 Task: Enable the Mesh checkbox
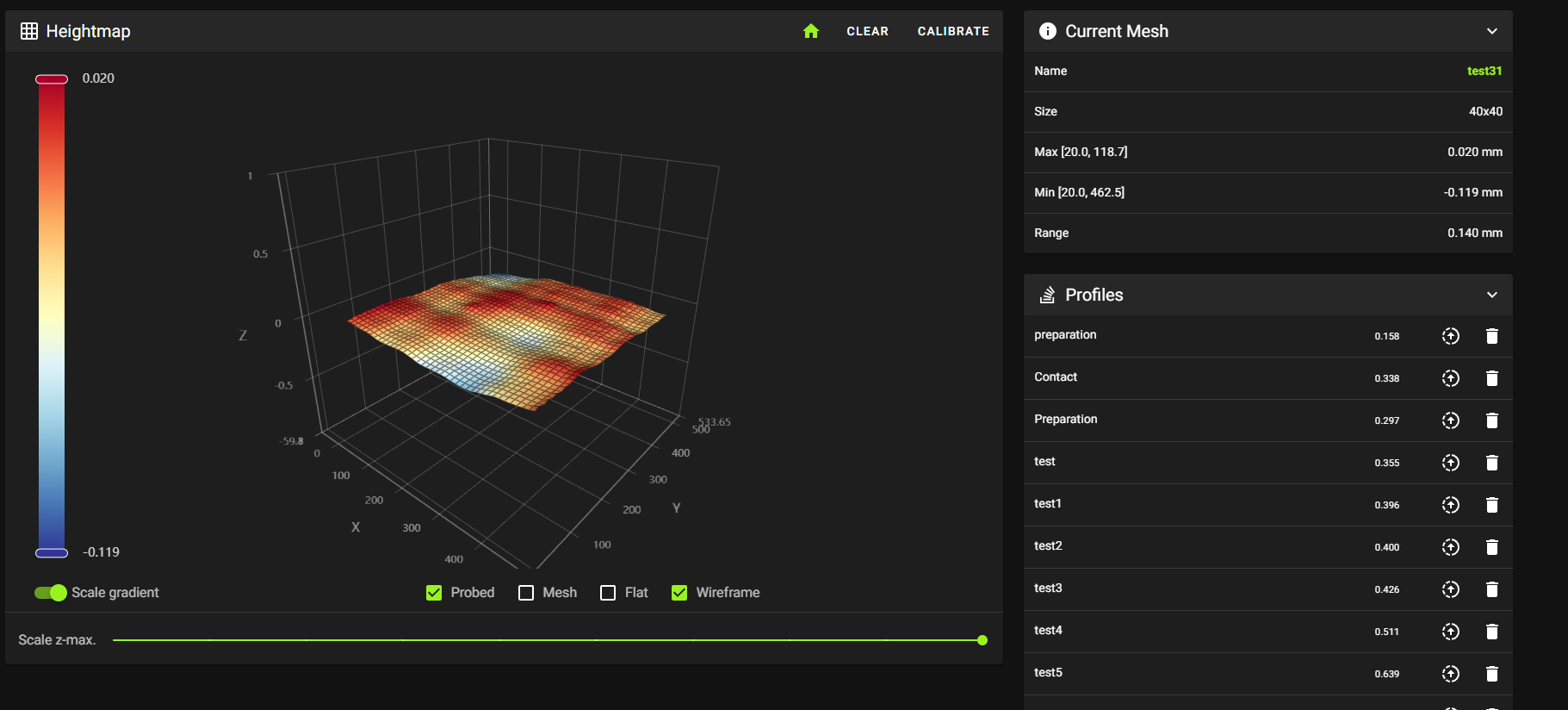click(x=526, y=593)
